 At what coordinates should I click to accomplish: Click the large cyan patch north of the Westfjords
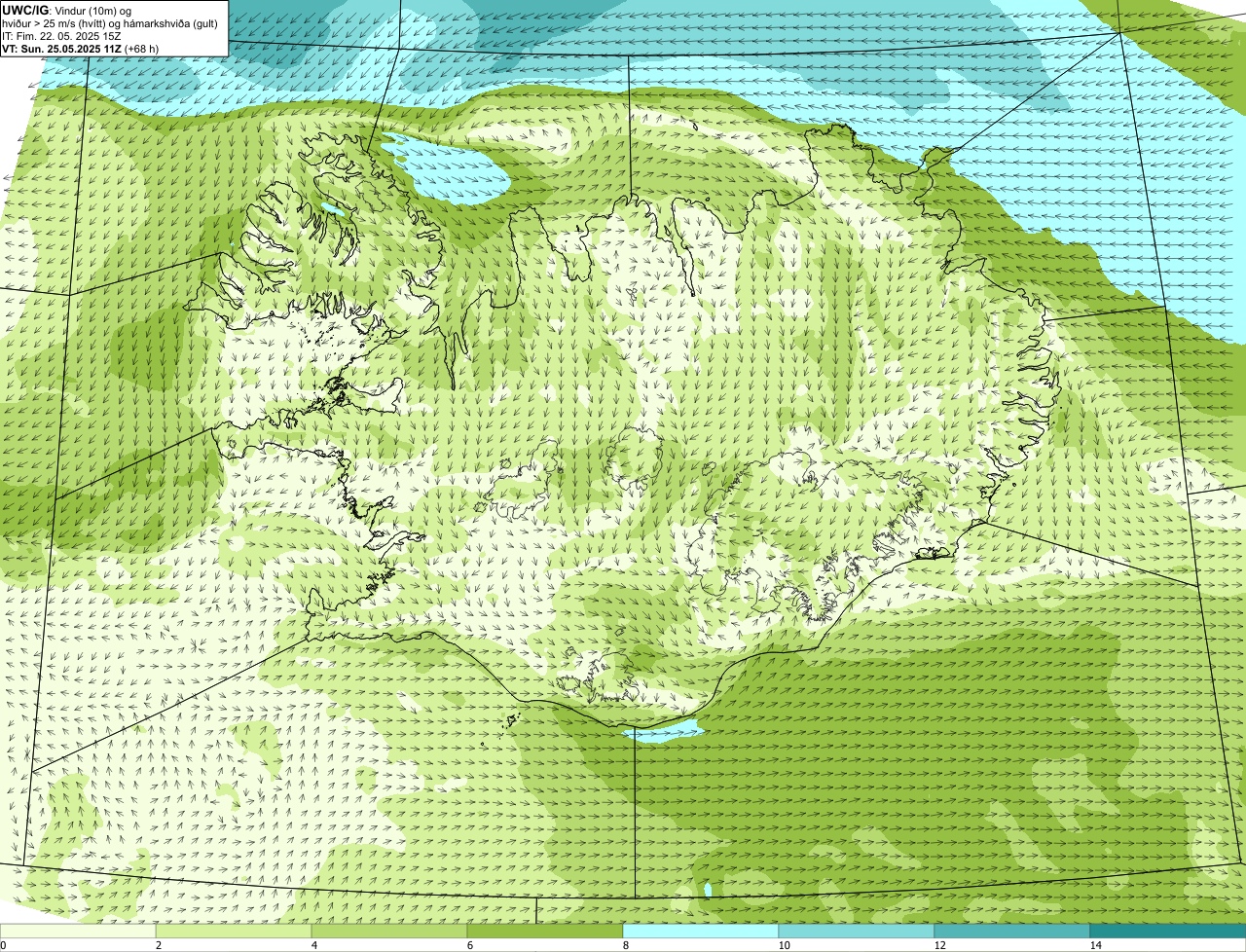(450, 169)
